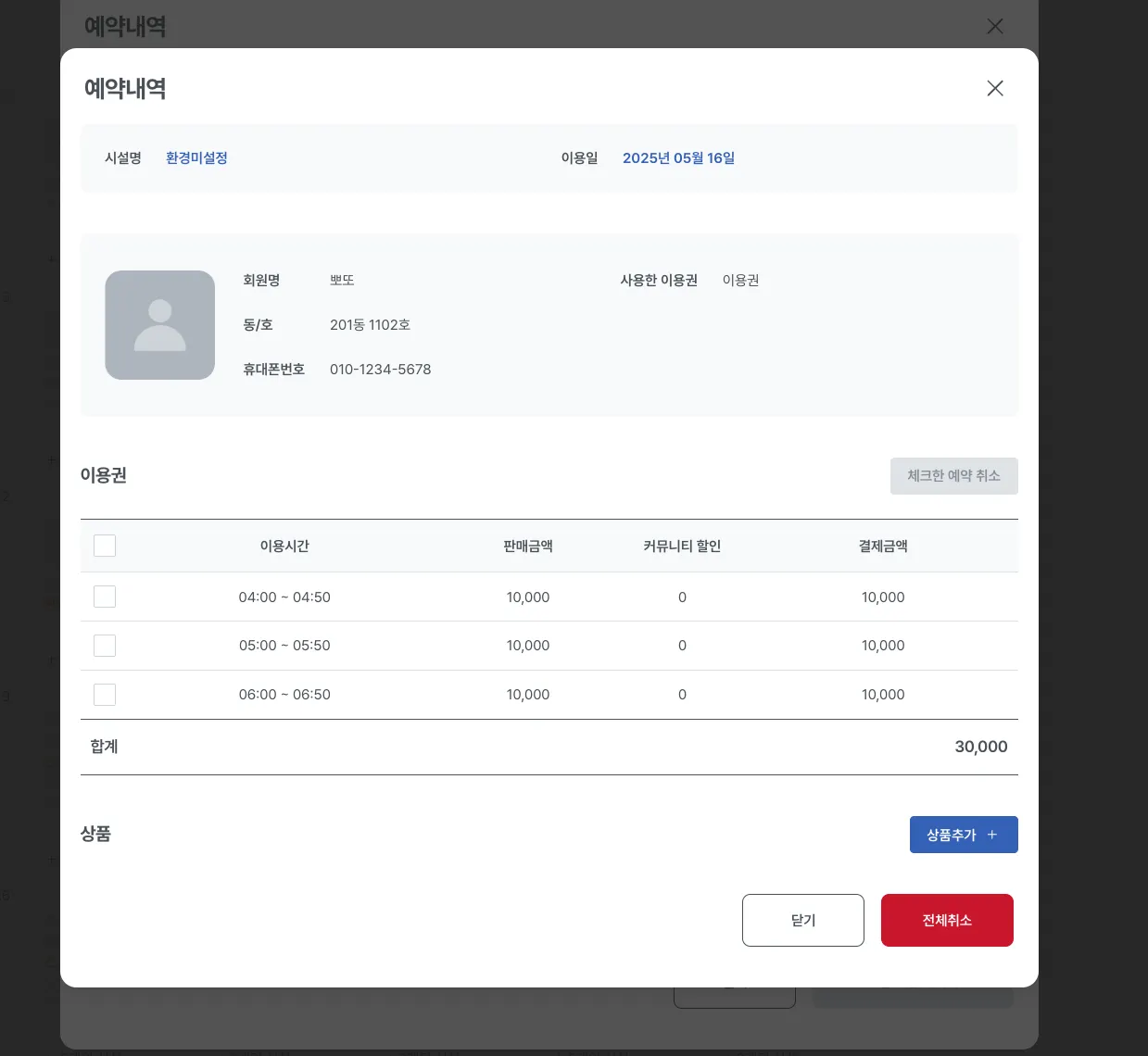
Task: Toggle the select-all checkbox in table header
Action: [x=105, y=546]
